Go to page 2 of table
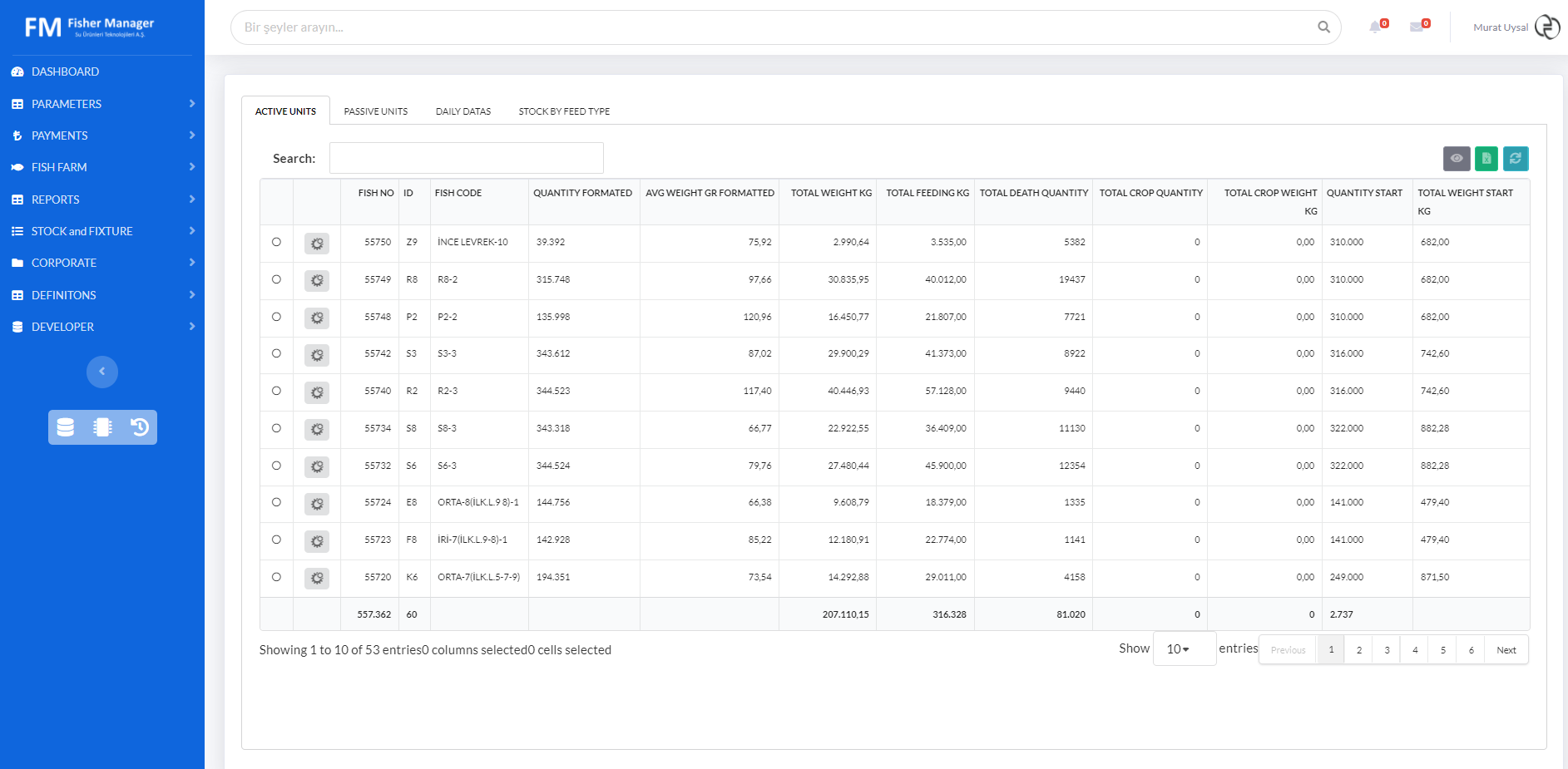 (x=1359, y=650)
